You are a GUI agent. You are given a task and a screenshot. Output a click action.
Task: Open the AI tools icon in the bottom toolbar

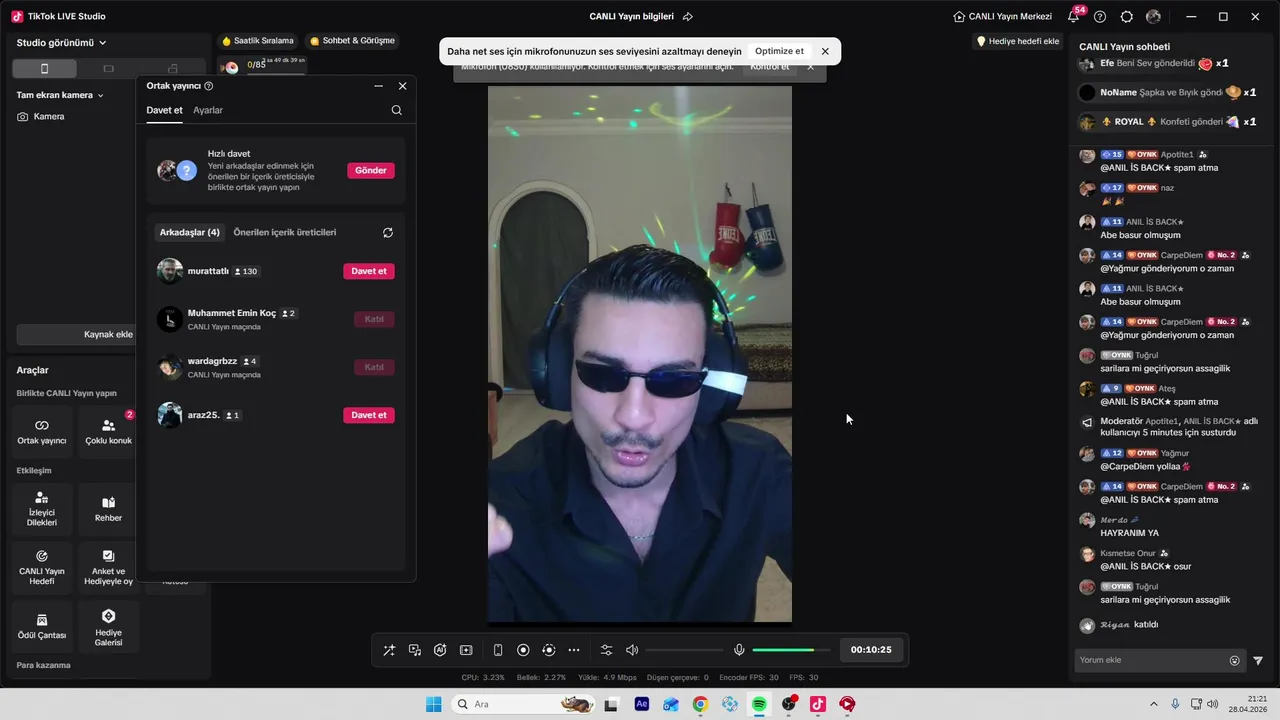pyautogui.click(x=440, y=650)
